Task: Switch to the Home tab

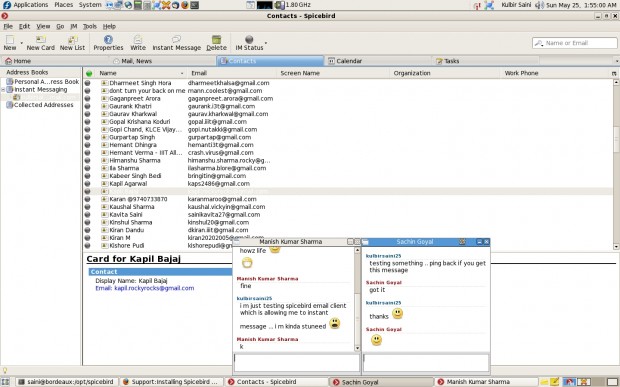Action: [x=55, y=61]
